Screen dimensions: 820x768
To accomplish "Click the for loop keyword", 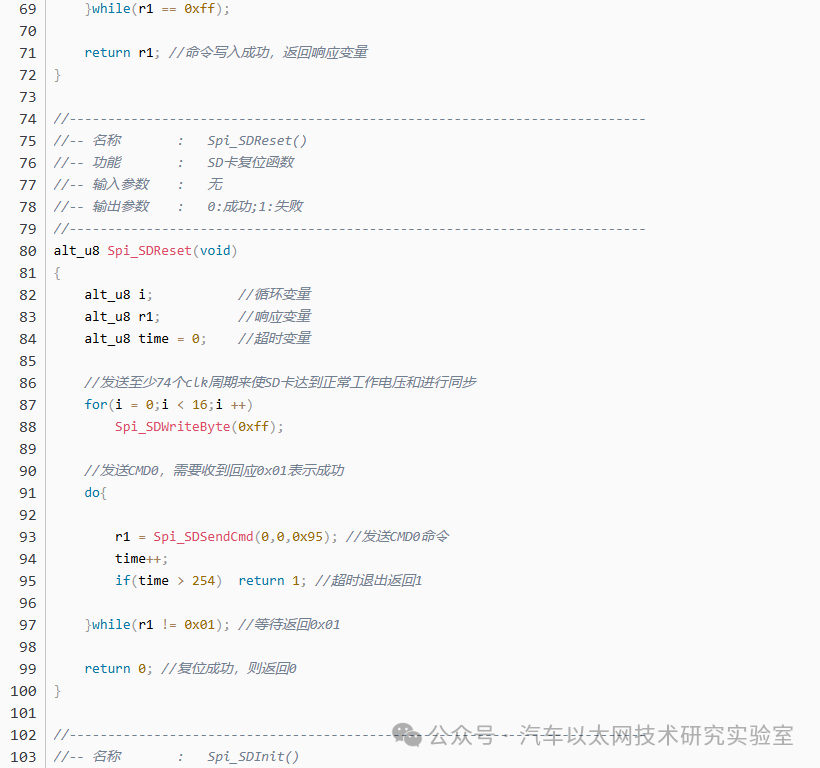I will 96,405.
